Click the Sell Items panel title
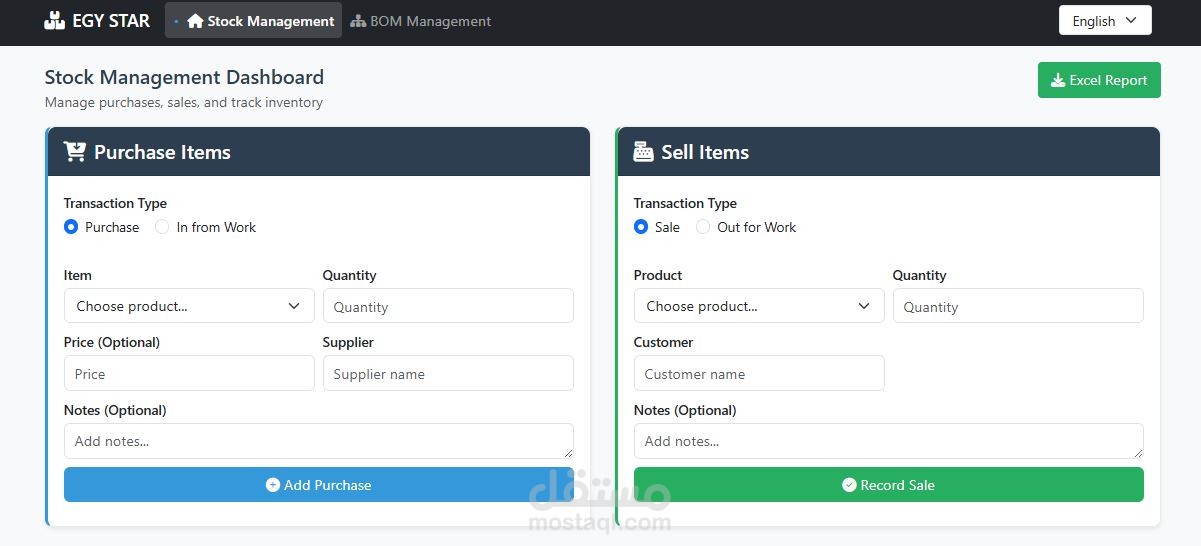The height and width of the screenshot is (546, 1201). pyautogui.click(x=705, y=152)
